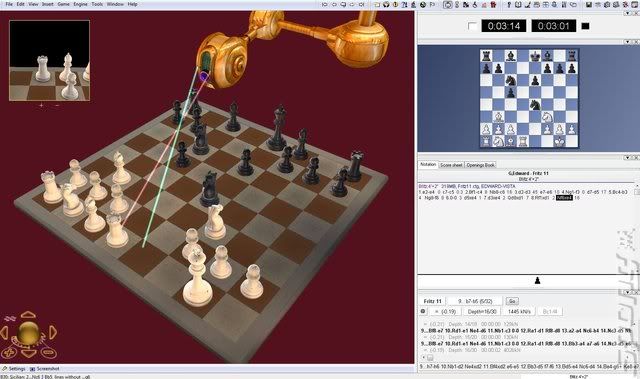The height and width of the screenshot is (379, 640).
Task: Click the white side indicator box by clocks
Action: click(472, 26)
